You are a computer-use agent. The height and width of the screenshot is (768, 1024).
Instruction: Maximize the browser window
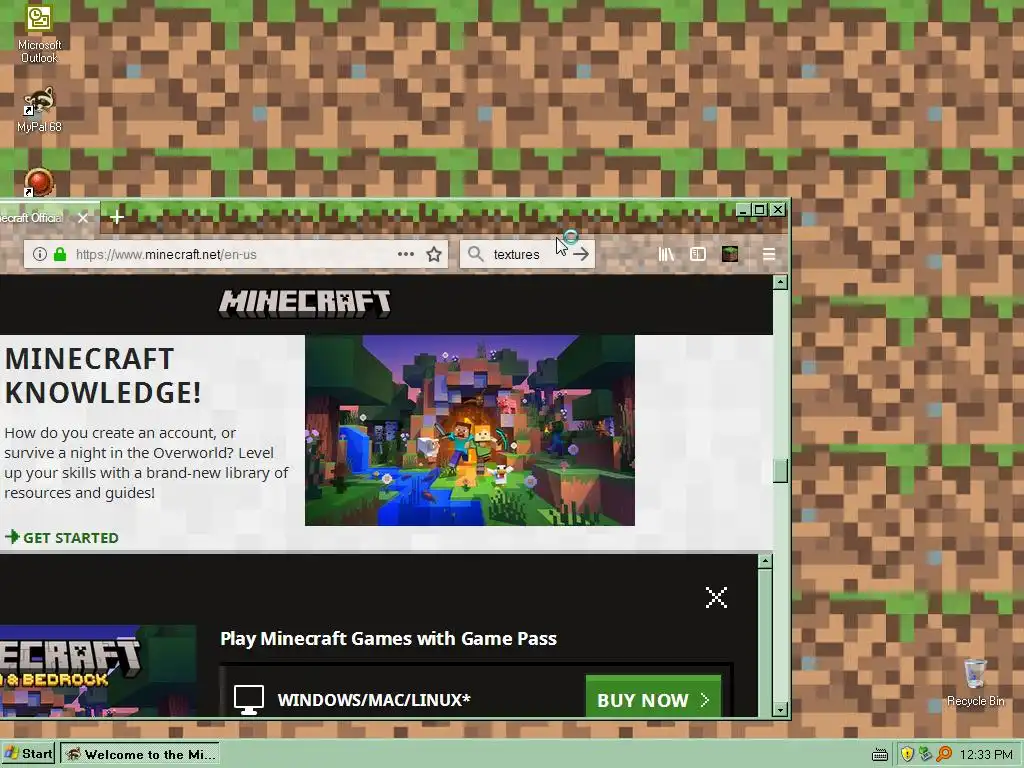(x=760, y=210)
